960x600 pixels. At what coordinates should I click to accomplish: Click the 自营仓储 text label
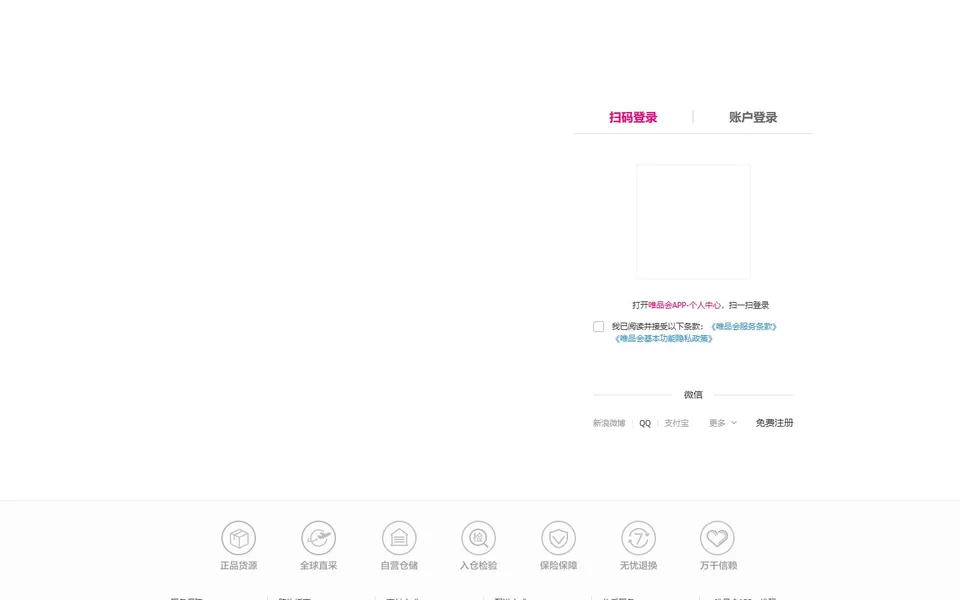coord(399,566)
